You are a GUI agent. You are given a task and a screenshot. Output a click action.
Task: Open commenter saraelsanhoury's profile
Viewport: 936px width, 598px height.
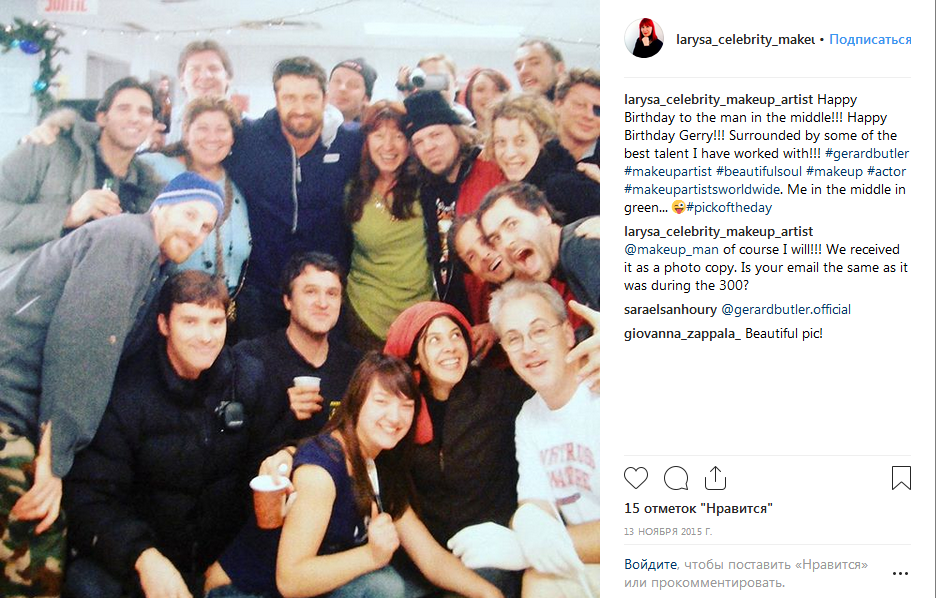670,310
